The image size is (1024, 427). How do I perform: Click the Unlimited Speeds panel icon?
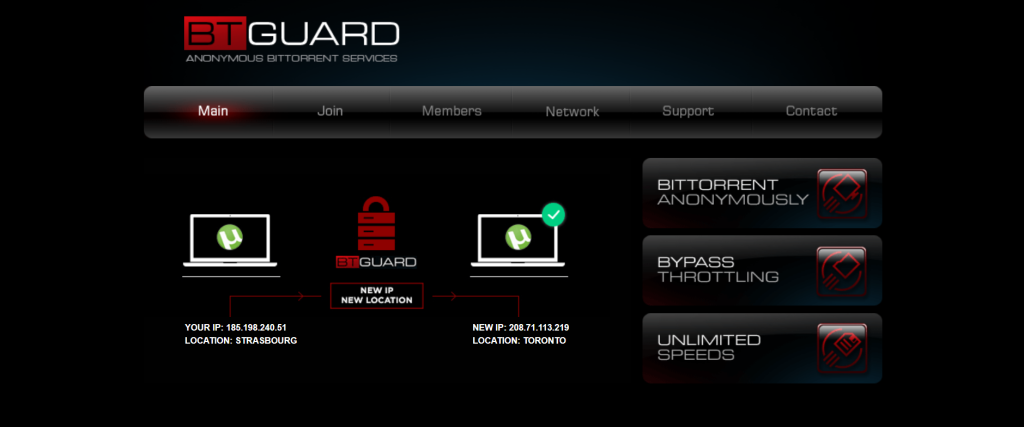842,348
